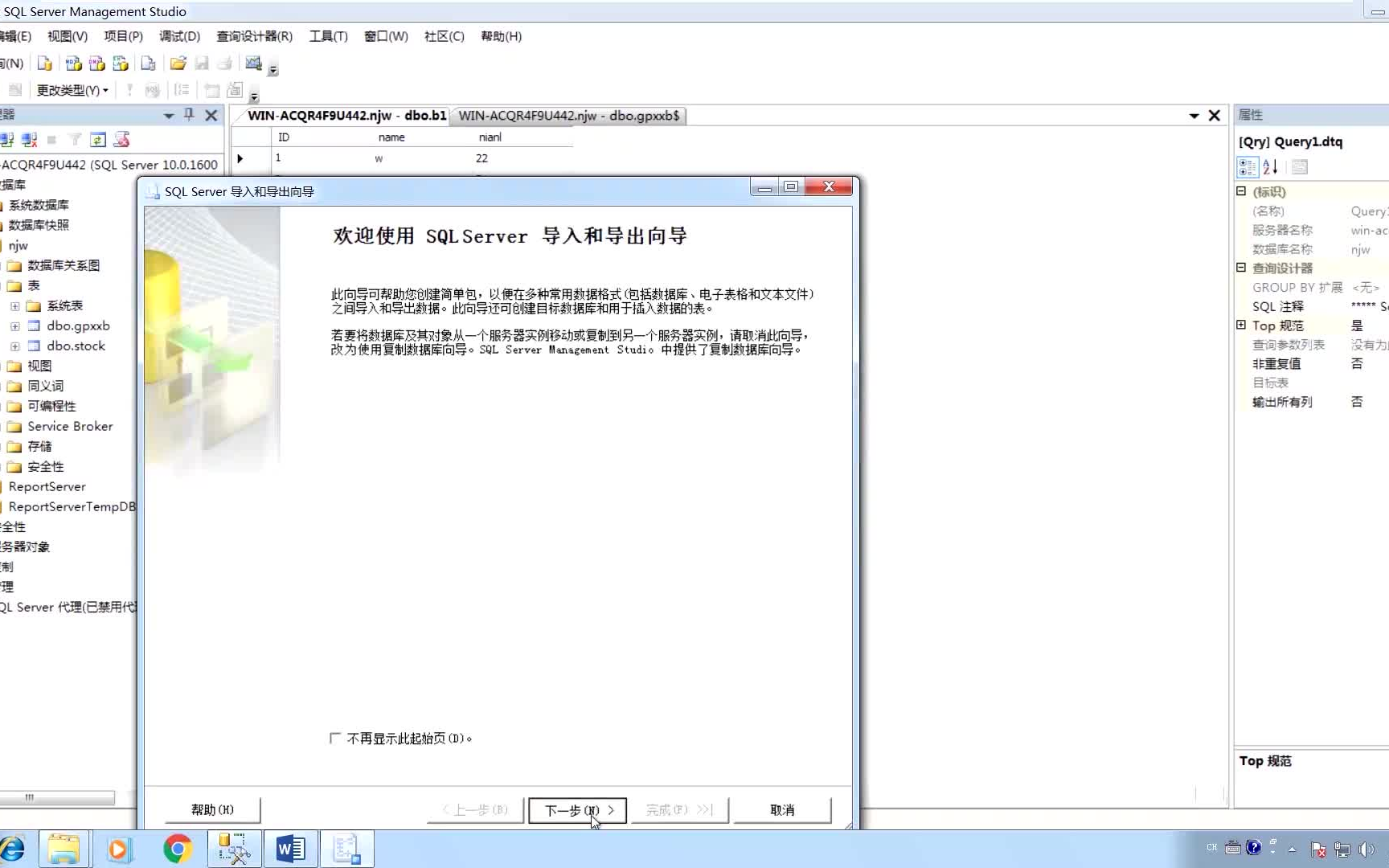Image resolution: width=1389 pixels, height=868 pixels.
Task: Open a file with the folder icon
Action: (178, 63)
